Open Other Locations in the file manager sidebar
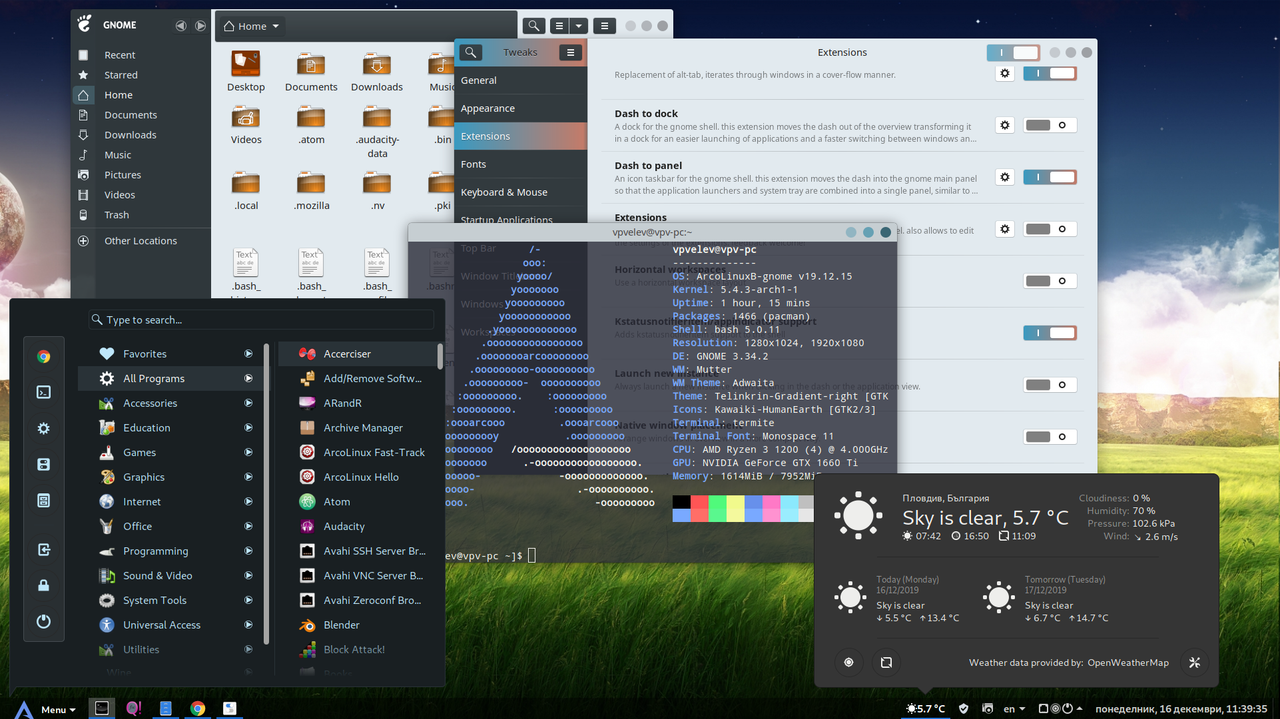The height and width of the screenshot is (719, 1280). tap(141, 241)
